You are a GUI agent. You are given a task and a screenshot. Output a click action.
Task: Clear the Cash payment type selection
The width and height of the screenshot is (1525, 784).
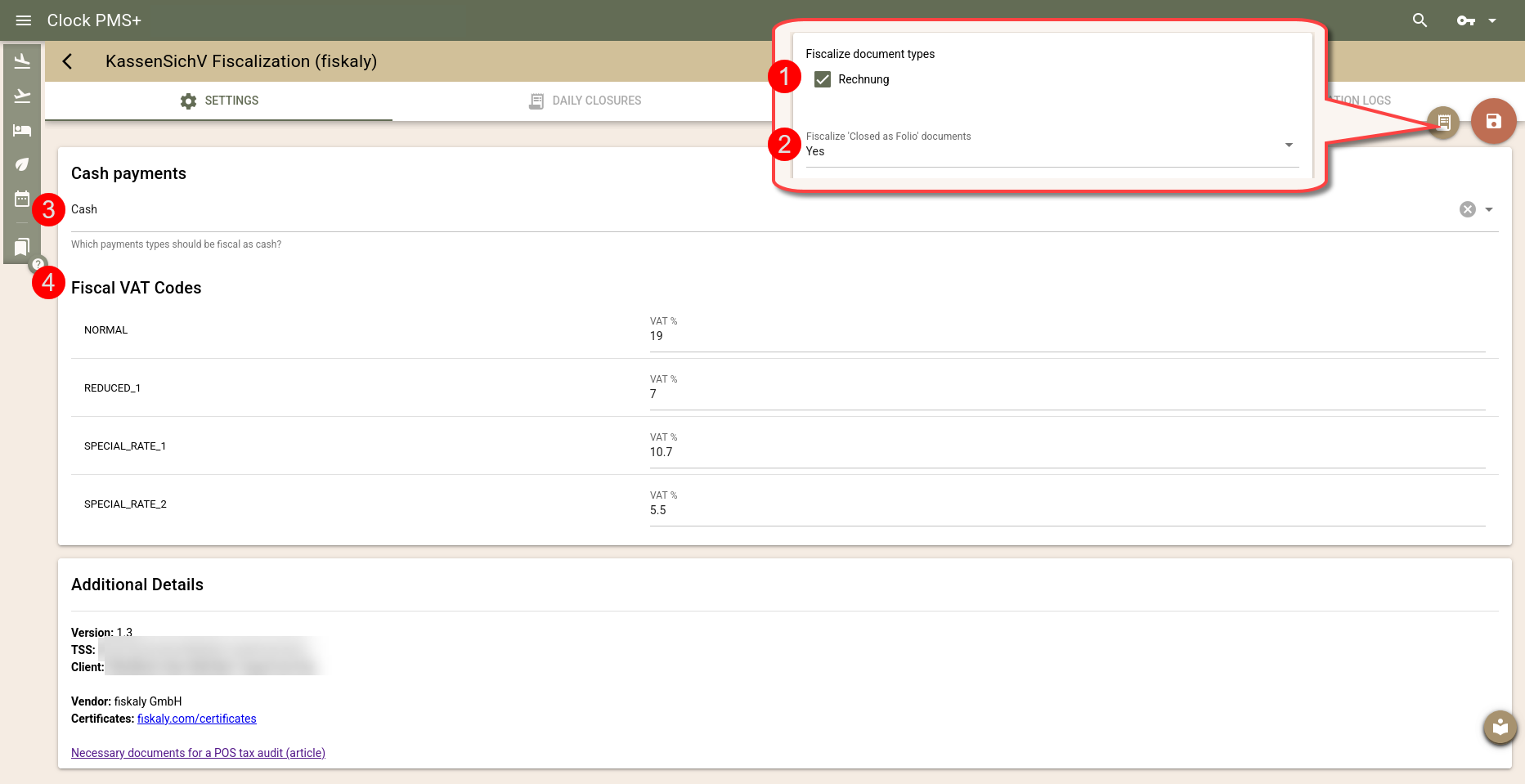tap(1468, 209)
